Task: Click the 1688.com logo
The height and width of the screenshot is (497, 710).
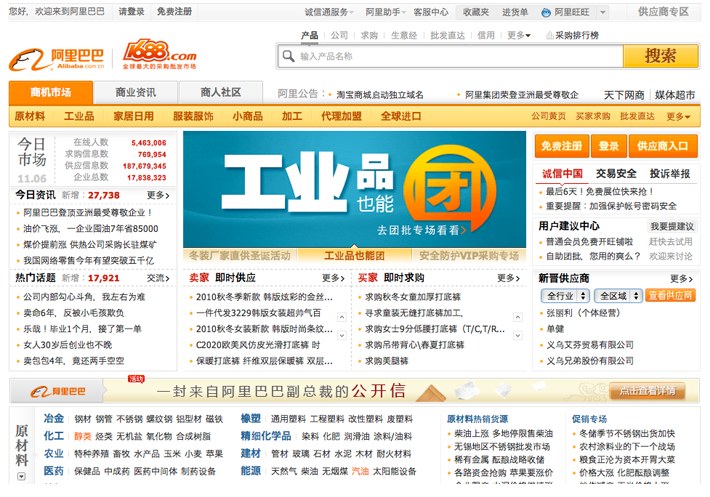Action: [x=159, y=54]
